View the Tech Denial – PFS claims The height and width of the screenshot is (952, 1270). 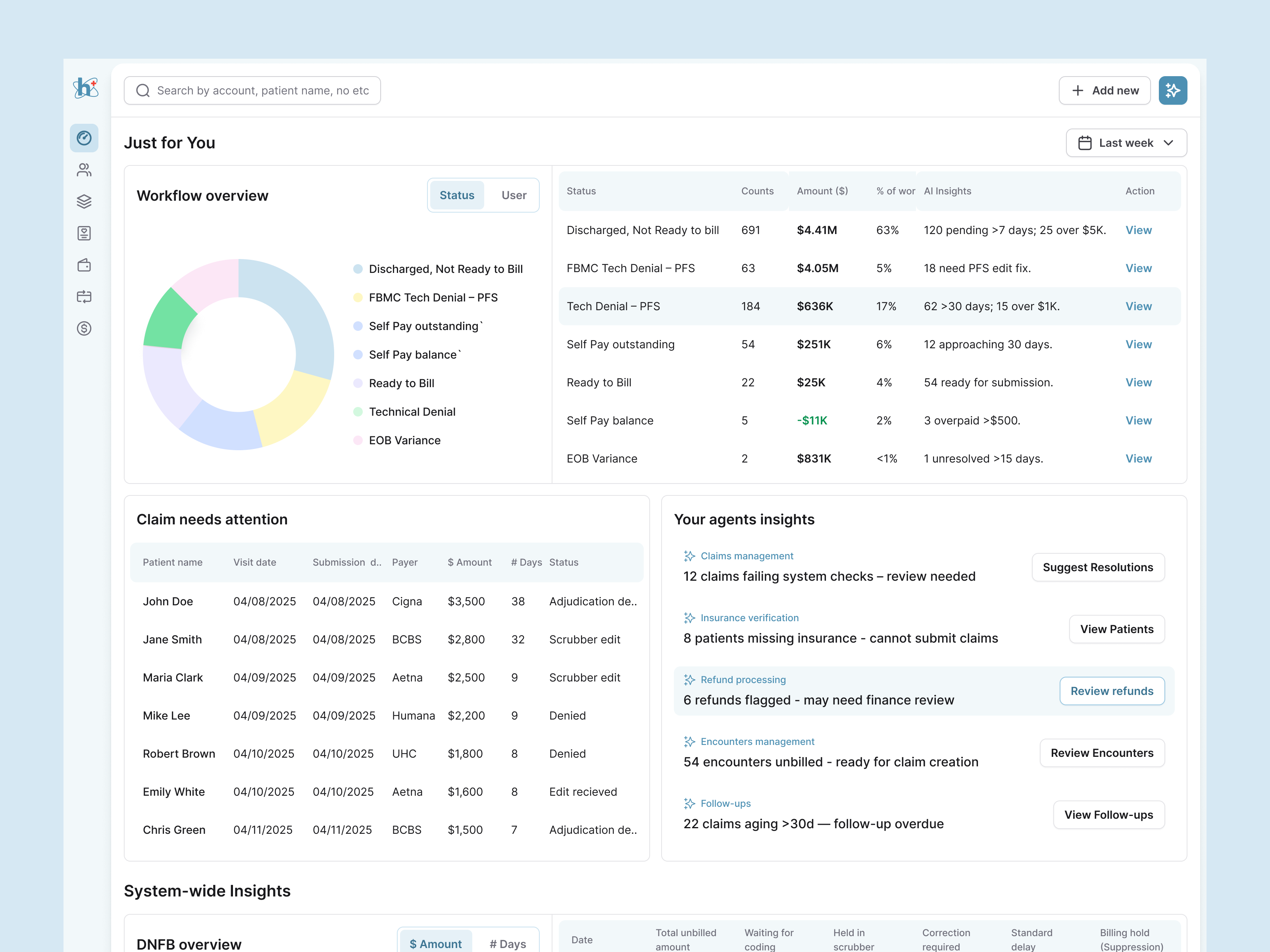(x=1139, y=306)
